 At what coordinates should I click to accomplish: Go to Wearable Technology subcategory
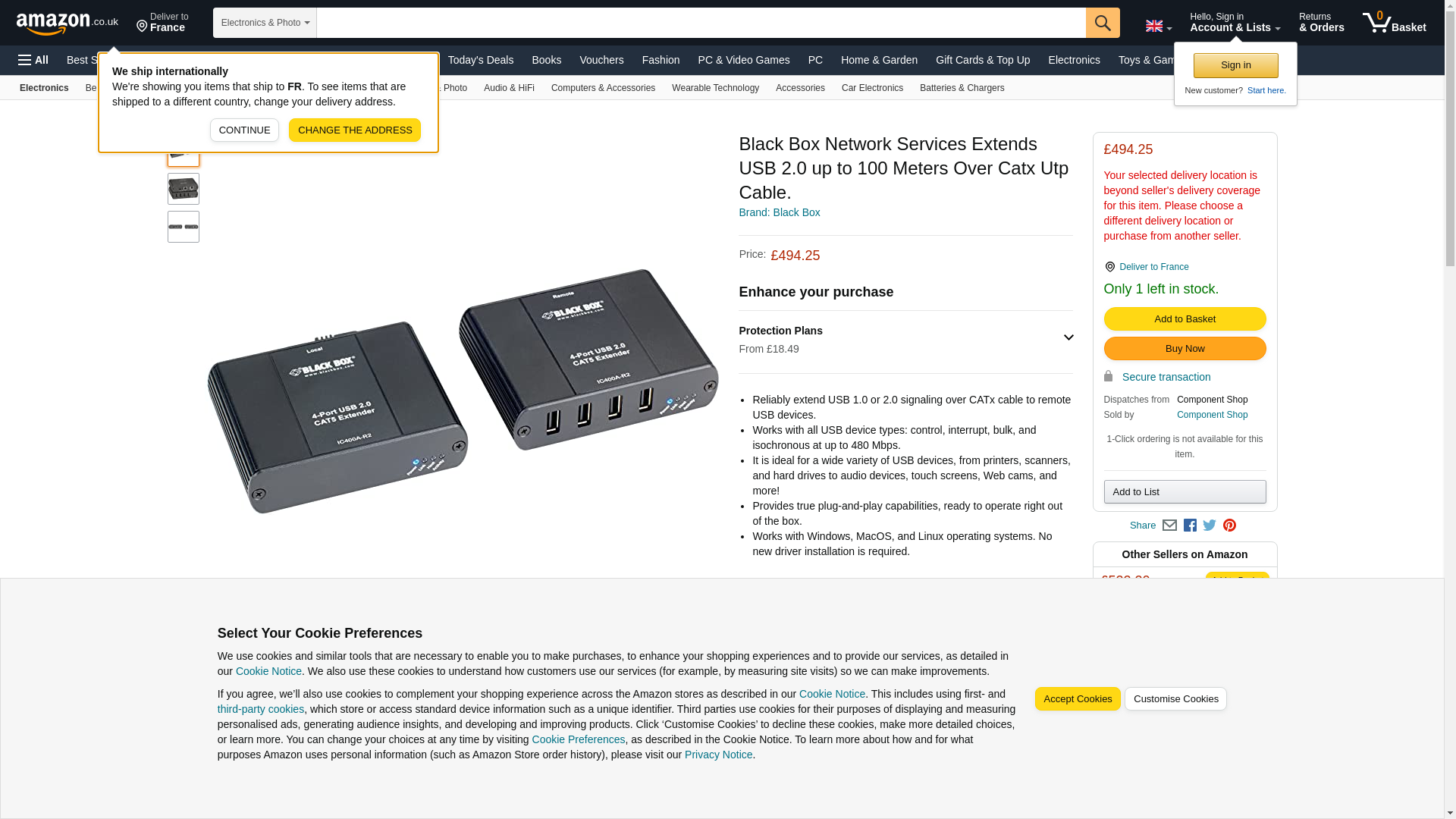[x=715, y=88]
